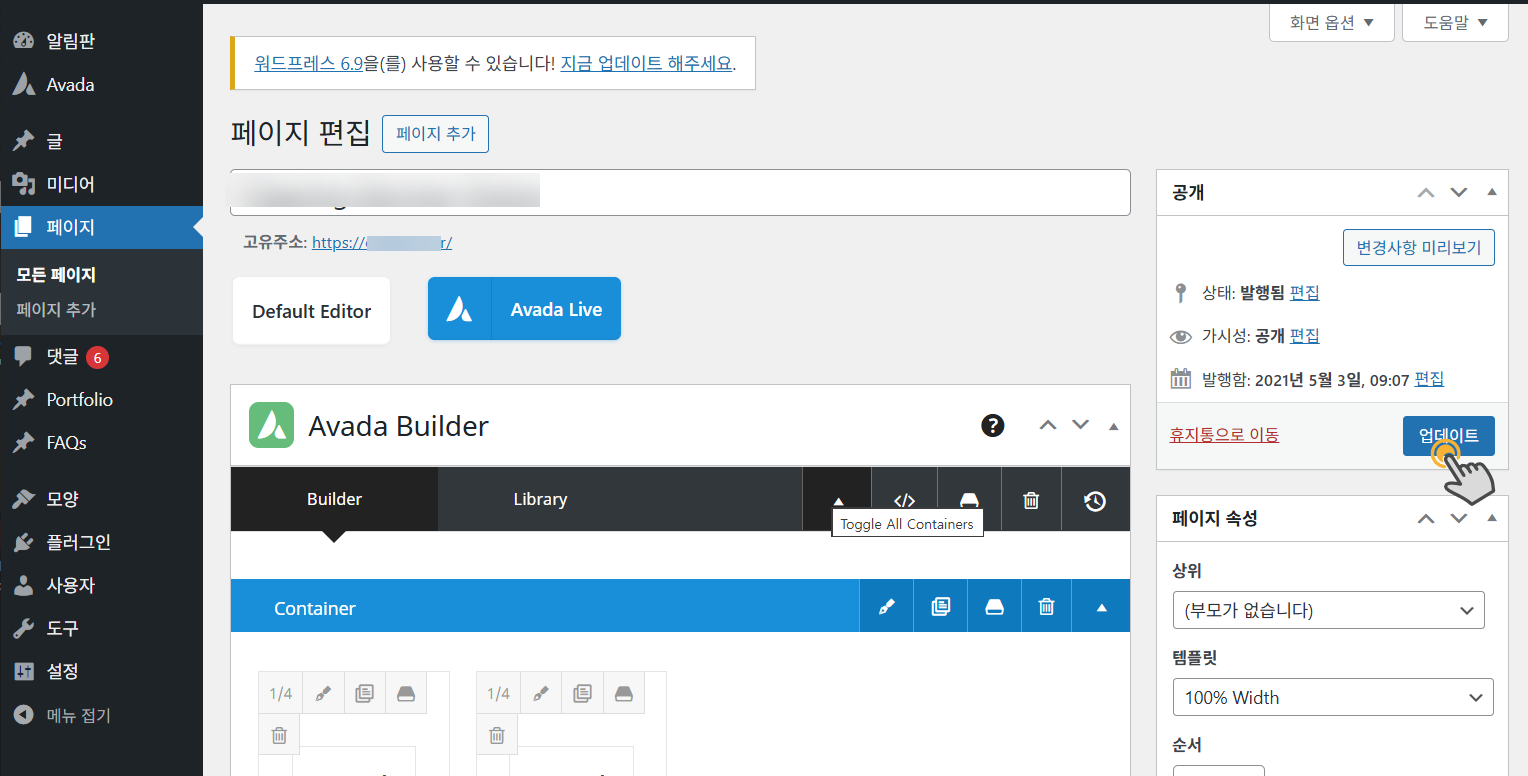Save the first 1/4 column to library
Image resolution: width=1528 pixels, height=776 pixels.
tap(405, 693)
